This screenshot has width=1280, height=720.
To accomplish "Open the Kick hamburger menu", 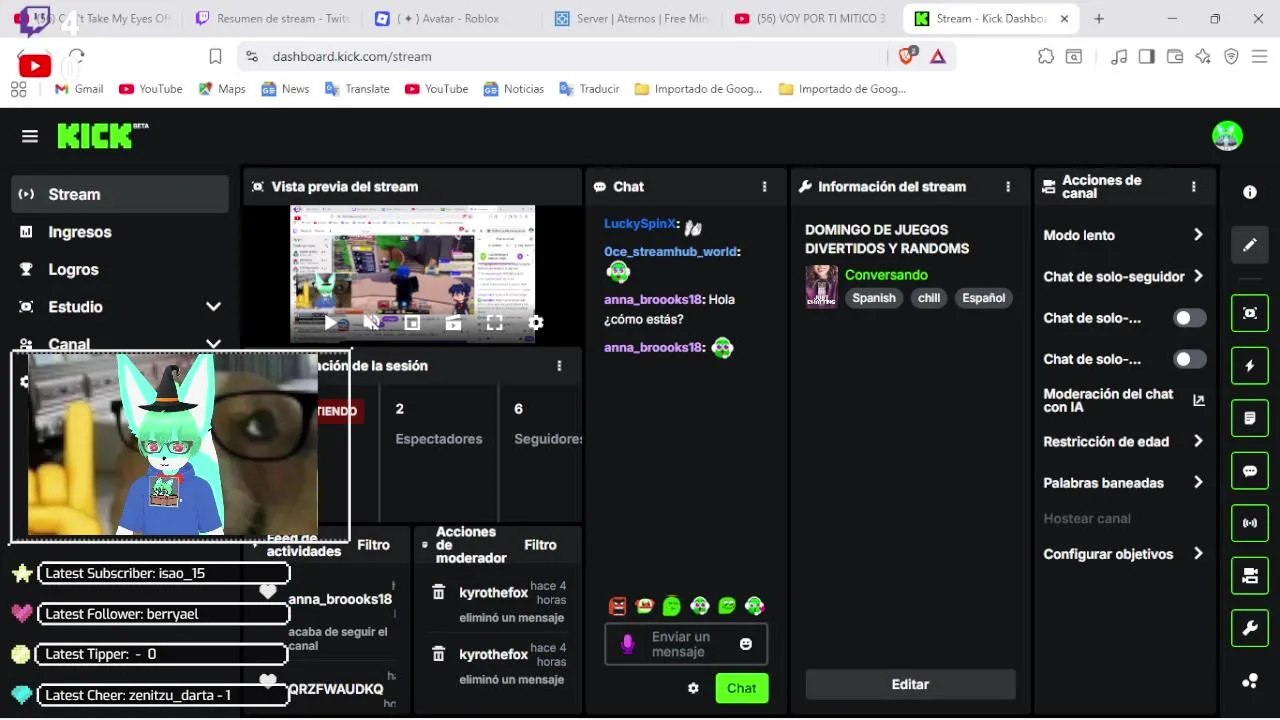I will tap(30, 136).
